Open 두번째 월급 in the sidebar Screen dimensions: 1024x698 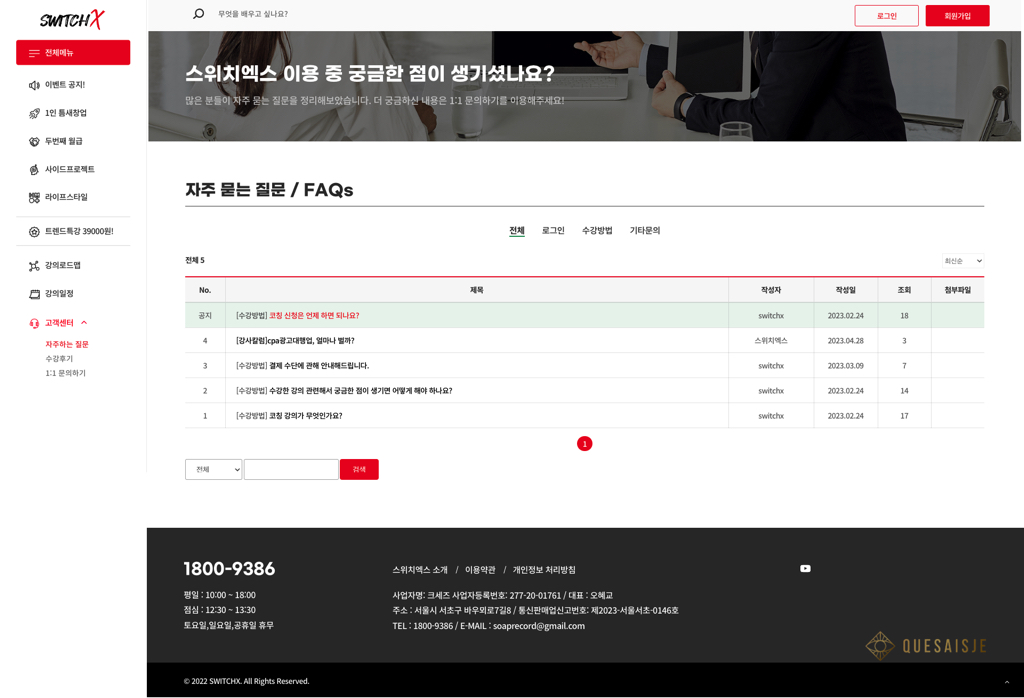63,141
